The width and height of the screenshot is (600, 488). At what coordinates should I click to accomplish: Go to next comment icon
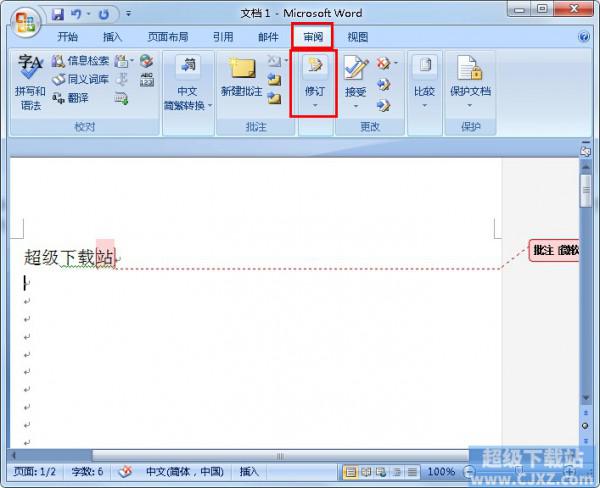[274, 98]
